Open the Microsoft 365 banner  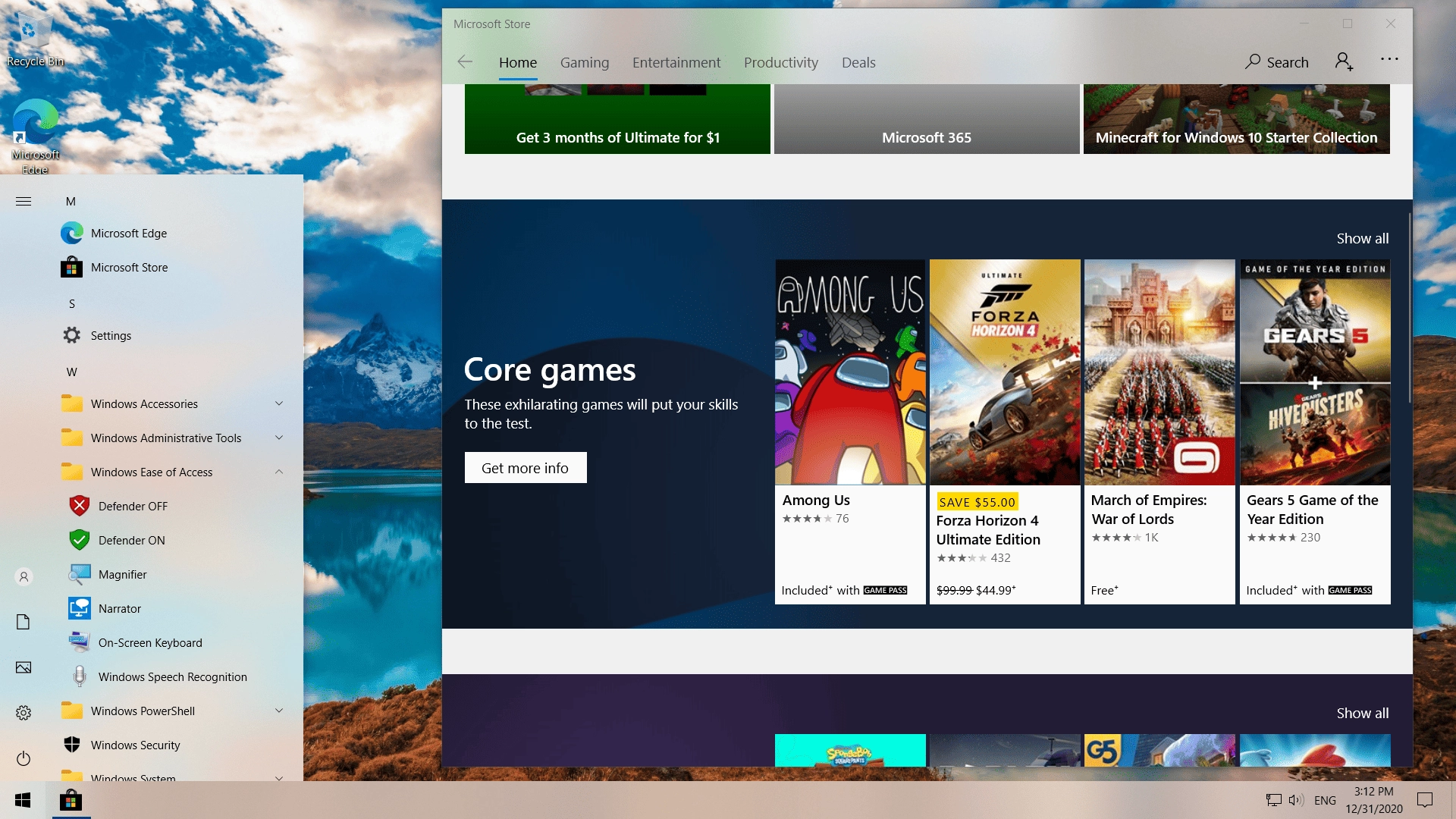tap(927, 119)
